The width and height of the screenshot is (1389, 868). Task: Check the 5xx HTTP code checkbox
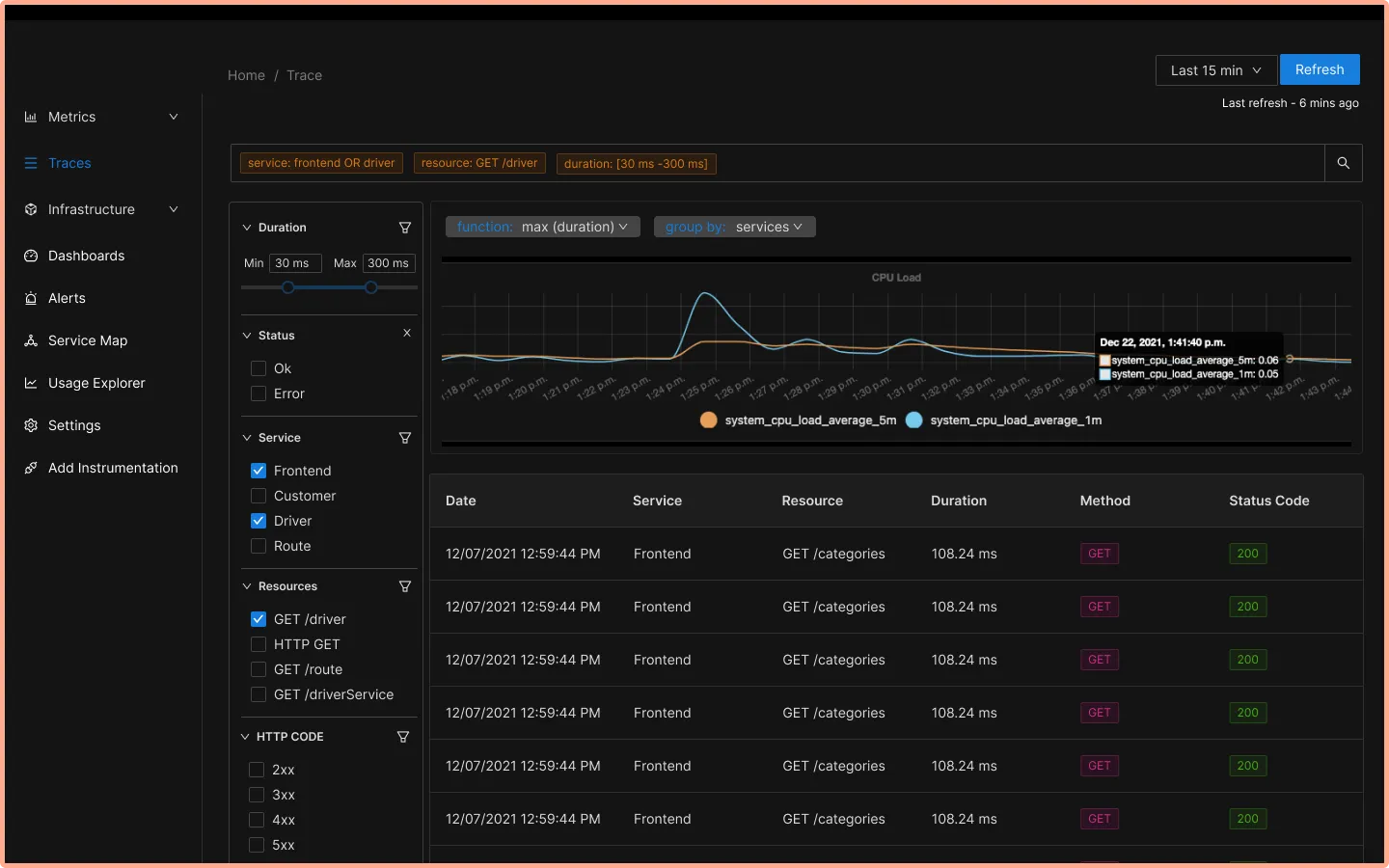point(257,845)
